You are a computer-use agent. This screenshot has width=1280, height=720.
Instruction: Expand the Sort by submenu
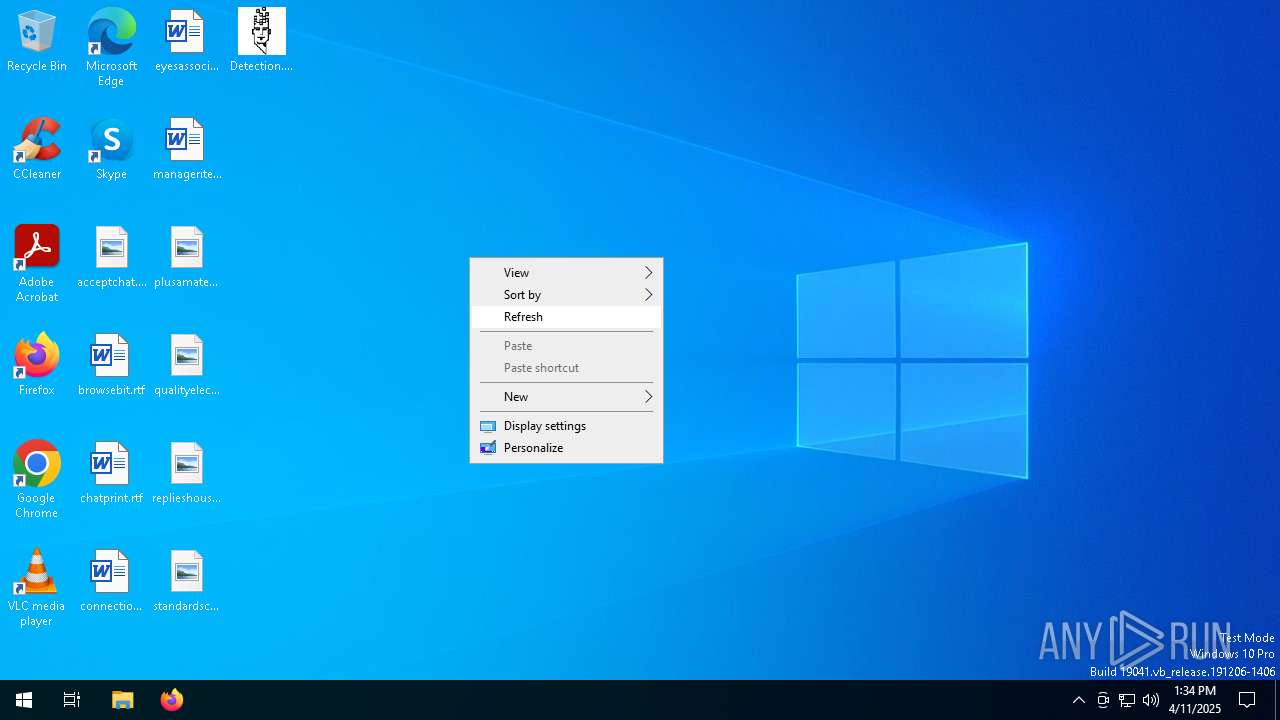tap(566, 294)
